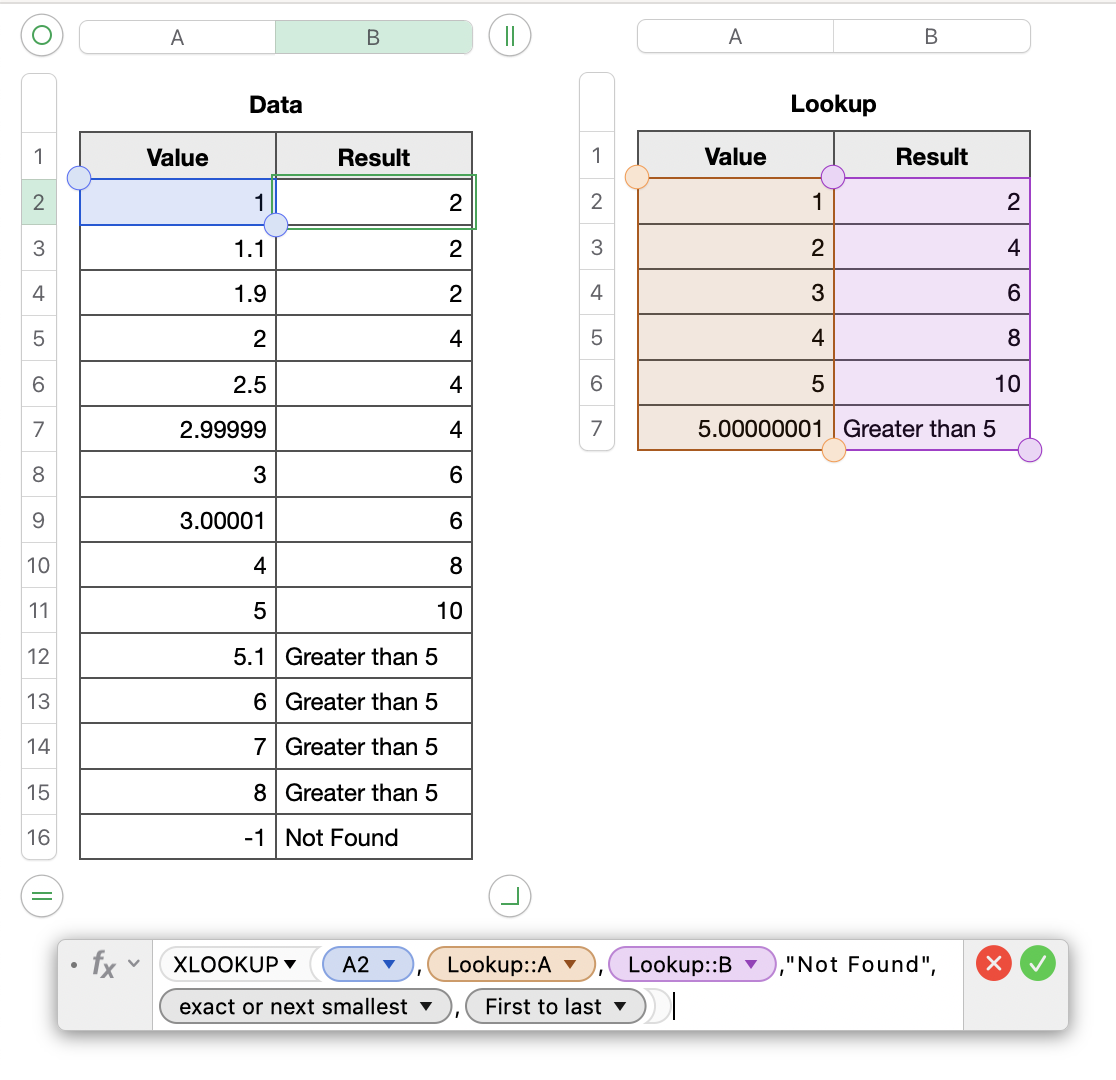The height and width of the screenshot is (1080, 1116).
Task: Click the purple range handle atop Lookup column B
Action: (833, 177)
